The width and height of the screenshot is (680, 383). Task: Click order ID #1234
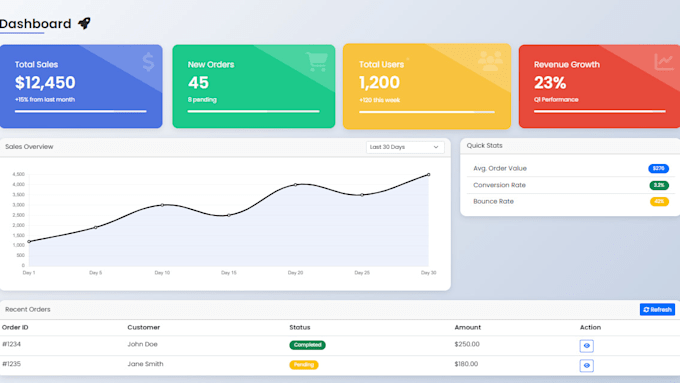tap(11, 344)
